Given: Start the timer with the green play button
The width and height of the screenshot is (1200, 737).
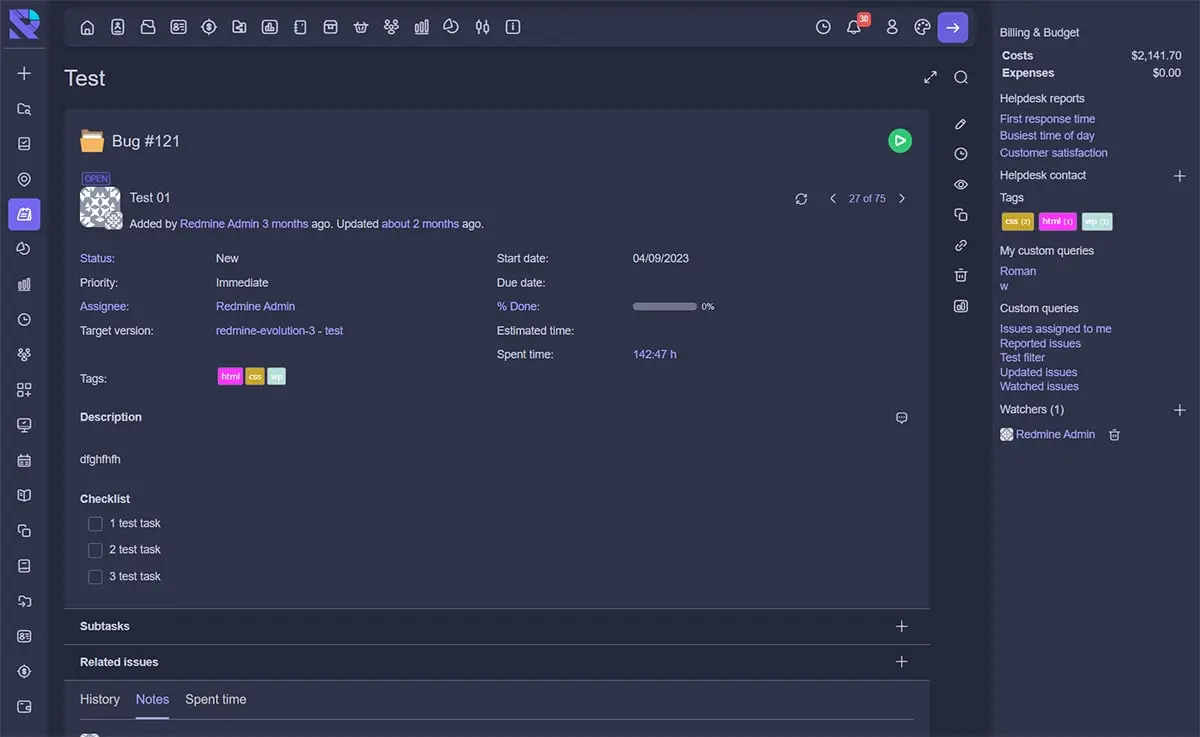Looking at the screenshot, I should [899, 141].
